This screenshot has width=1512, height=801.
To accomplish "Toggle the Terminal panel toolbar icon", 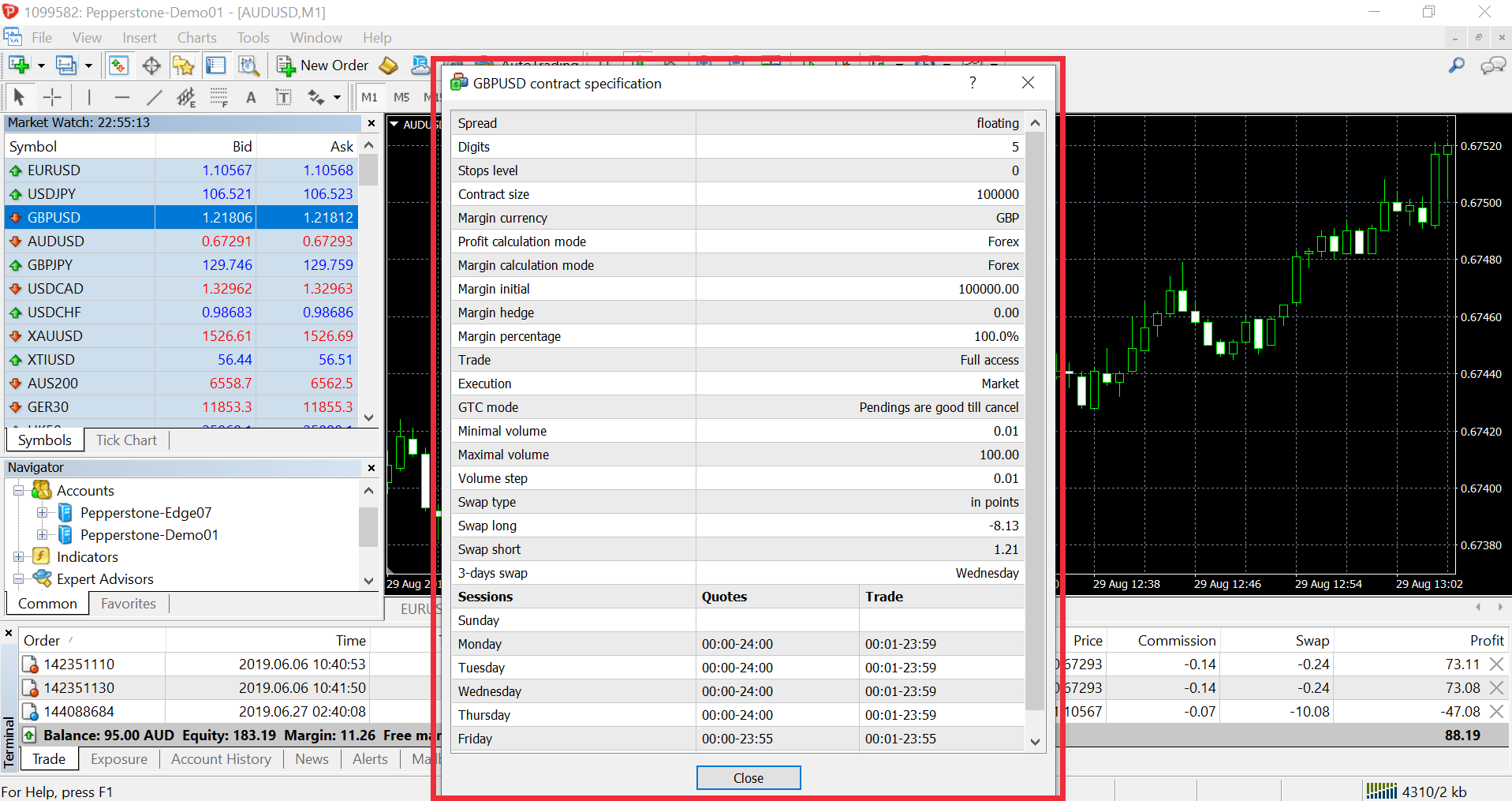I will (215, 66).
